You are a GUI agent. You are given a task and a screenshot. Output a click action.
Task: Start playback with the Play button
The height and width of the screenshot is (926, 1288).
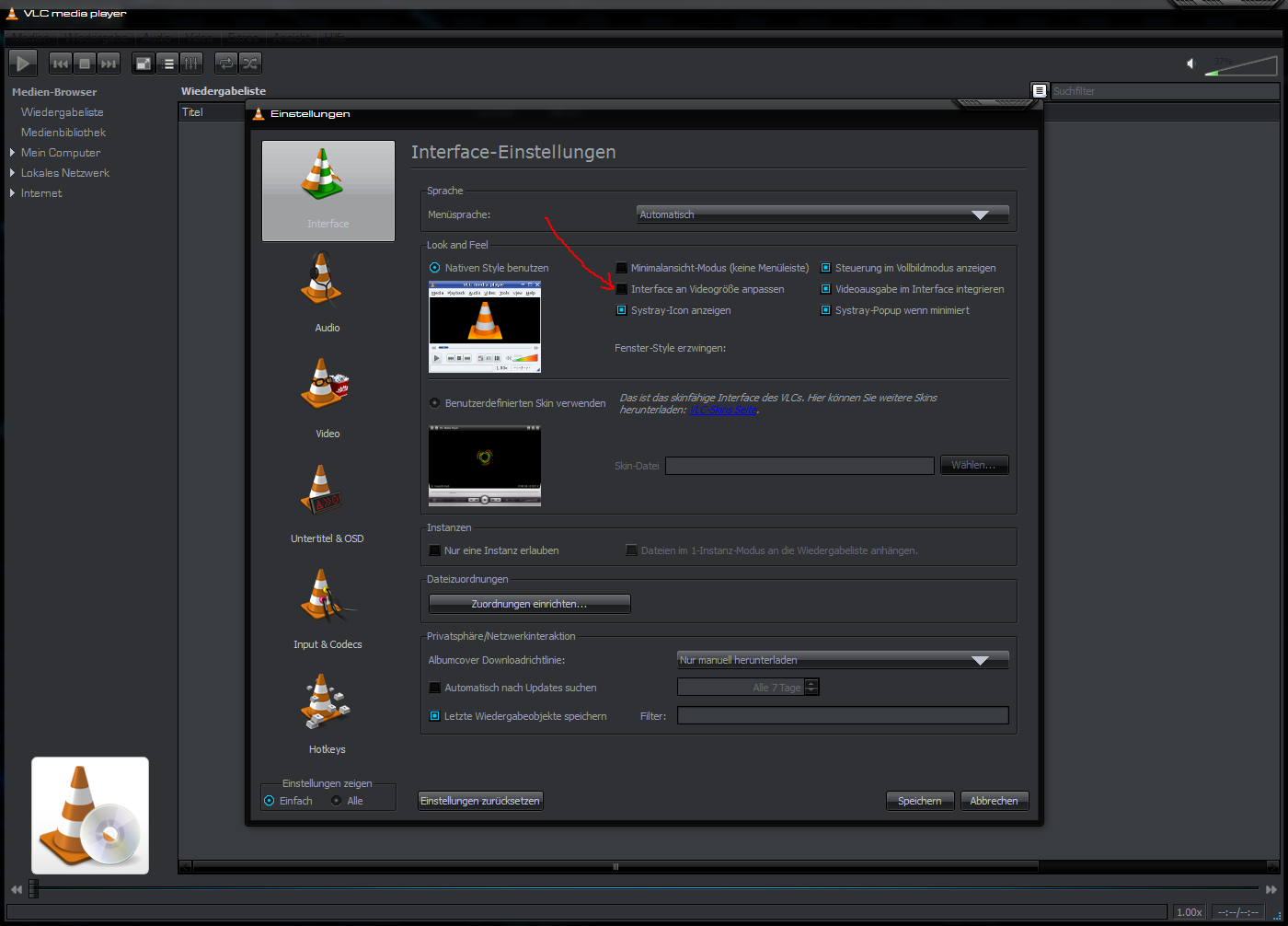point(23,64)
